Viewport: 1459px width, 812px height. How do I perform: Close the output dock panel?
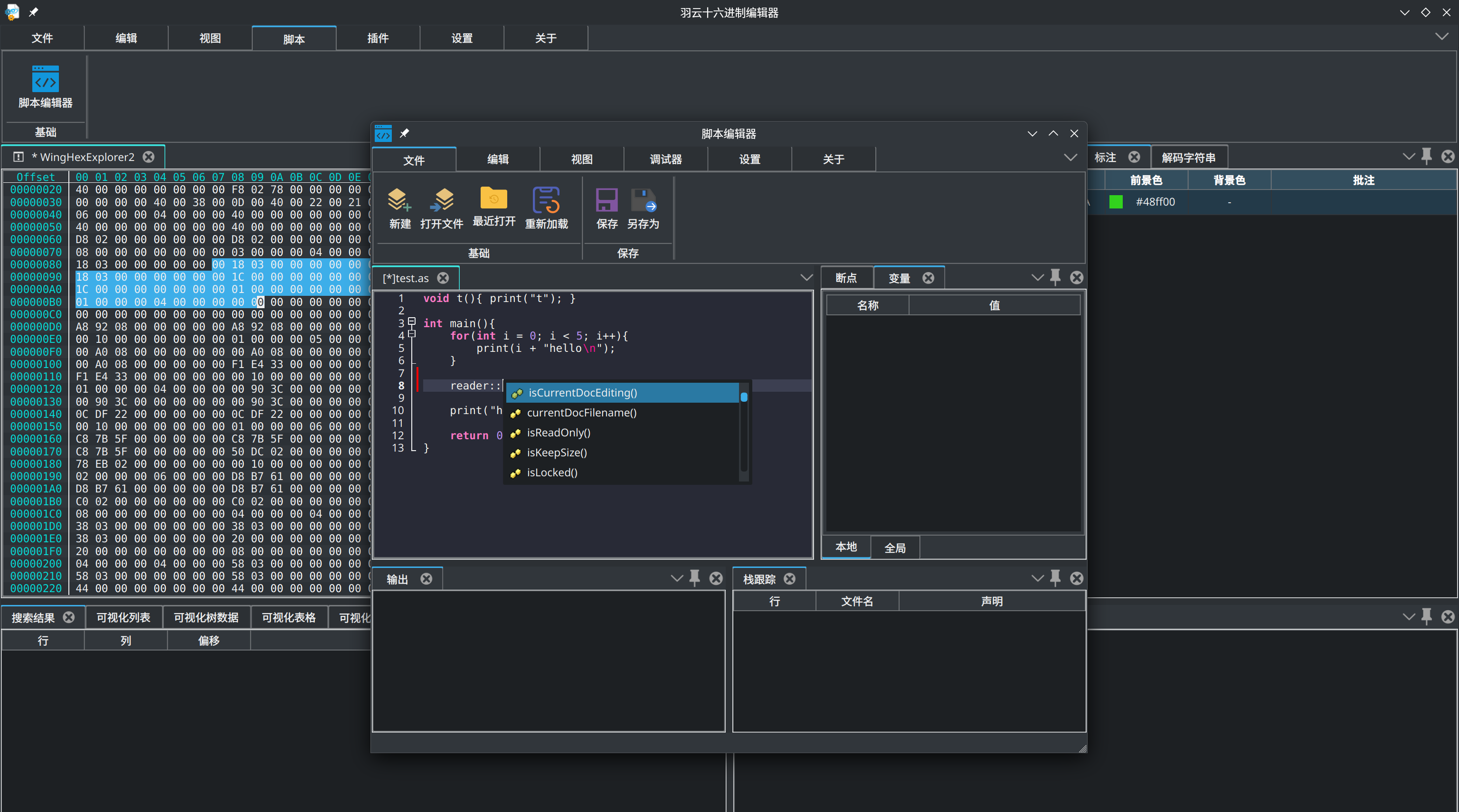pyautogui.click(x=716, y=578)
